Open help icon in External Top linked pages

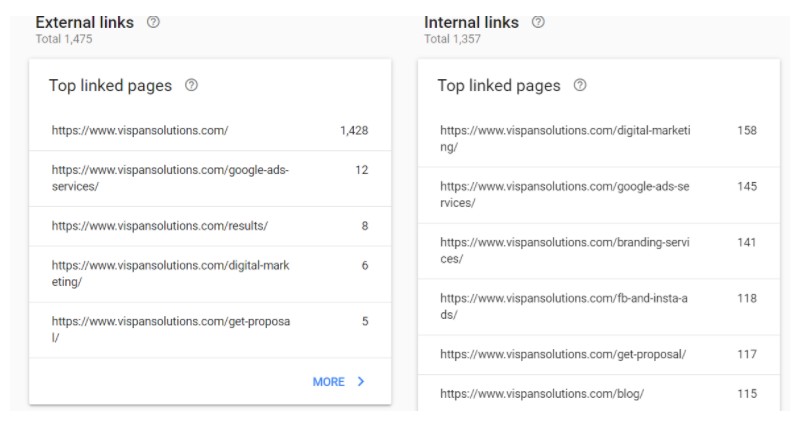click(191, 85)
